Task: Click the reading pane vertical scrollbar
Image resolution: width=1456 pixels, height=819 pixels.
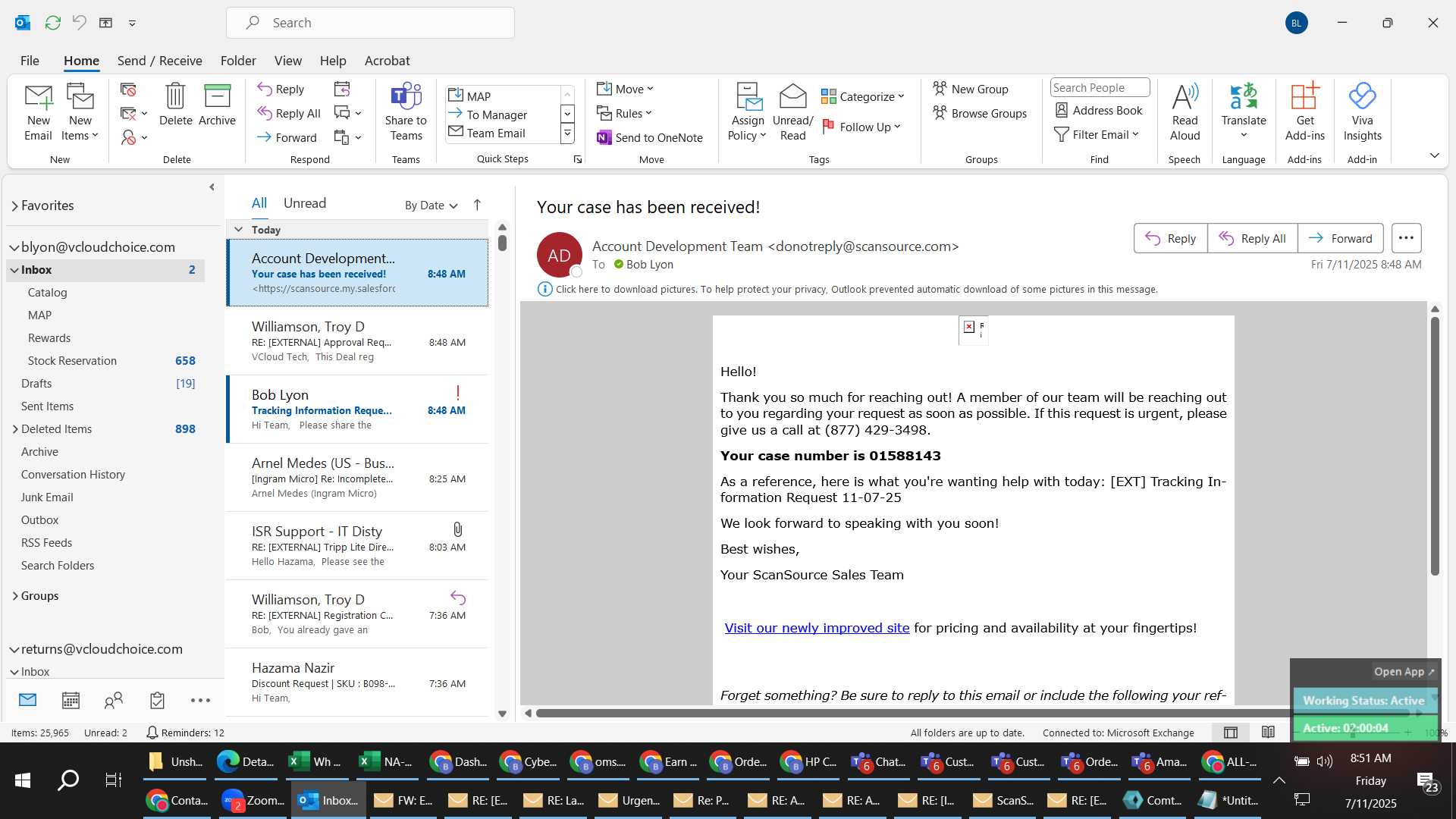Action: pyautogui.click(x=1435, y=446)
